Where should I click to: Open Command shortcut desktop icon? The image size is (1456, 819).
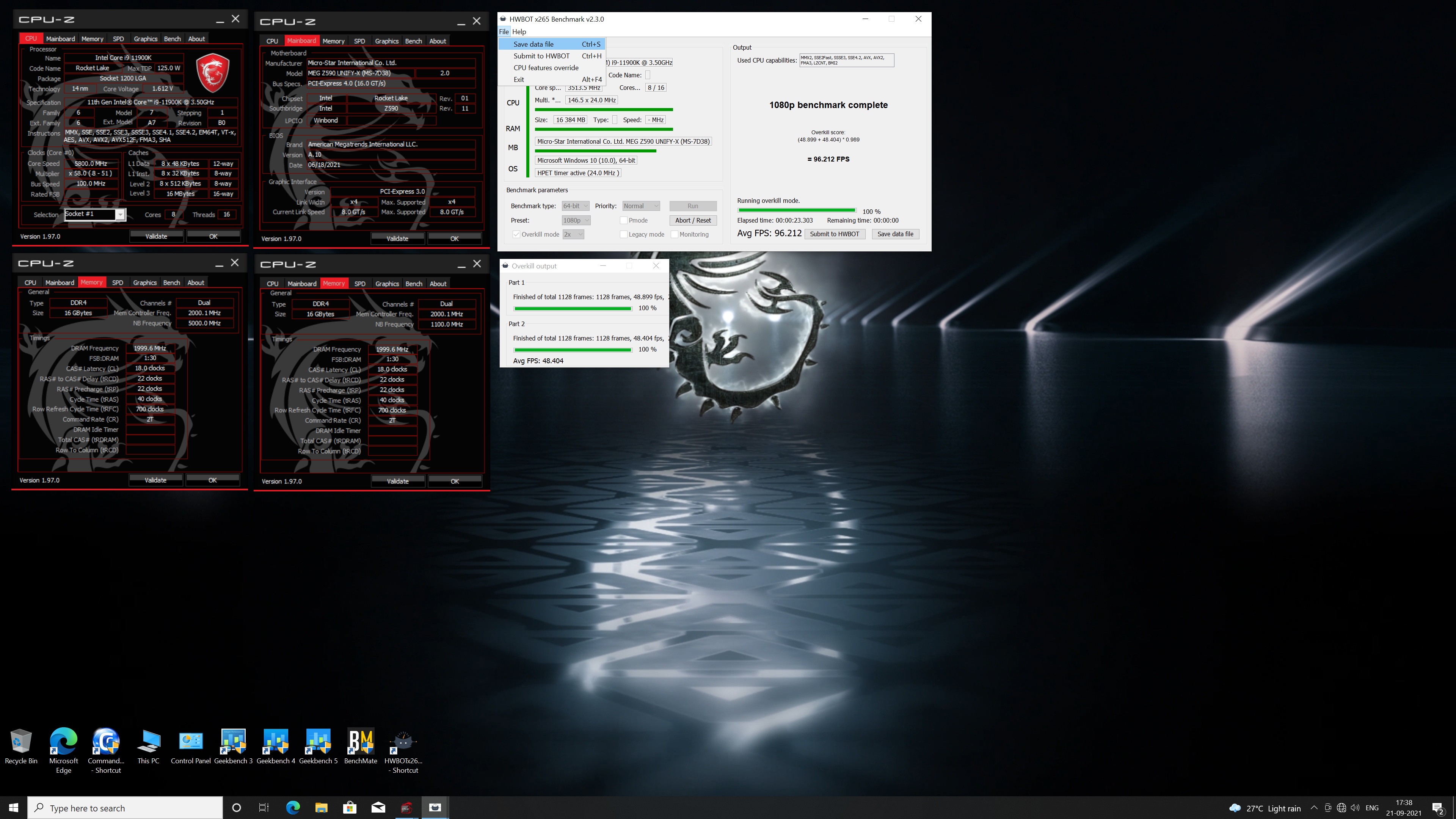coord(106,751)
